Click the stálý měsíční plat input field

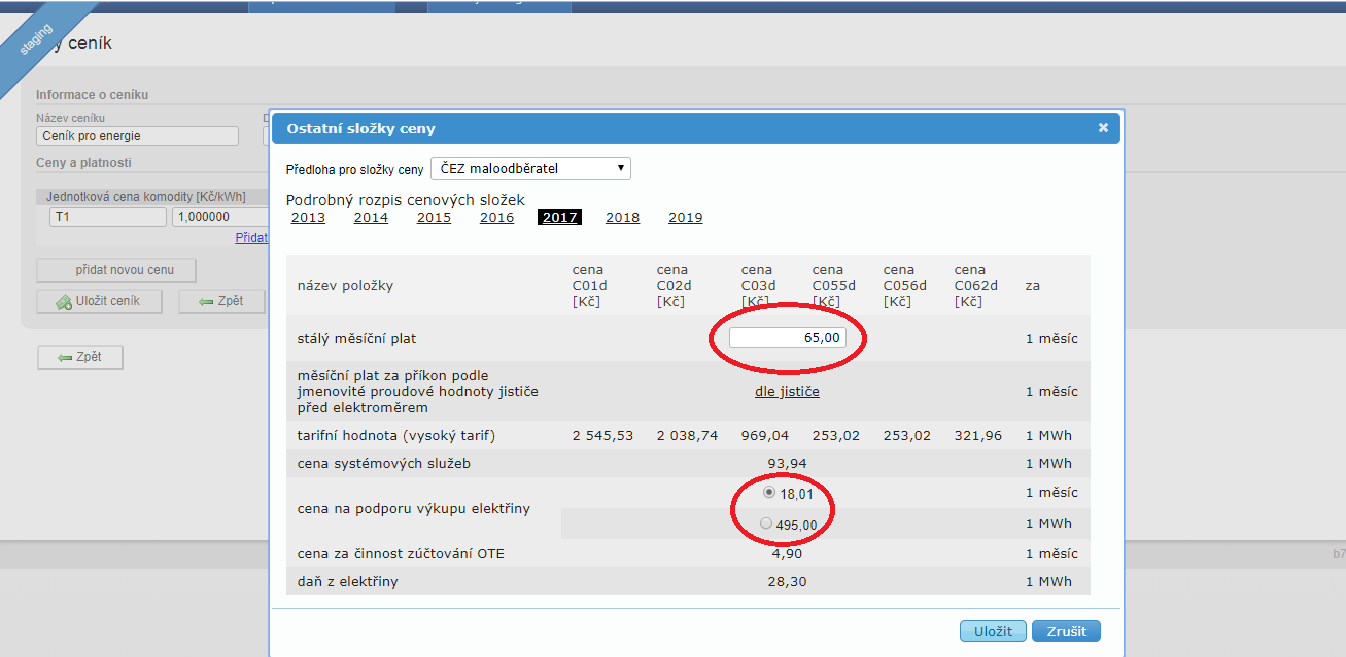pyautogui.click(x=787, y=338)
